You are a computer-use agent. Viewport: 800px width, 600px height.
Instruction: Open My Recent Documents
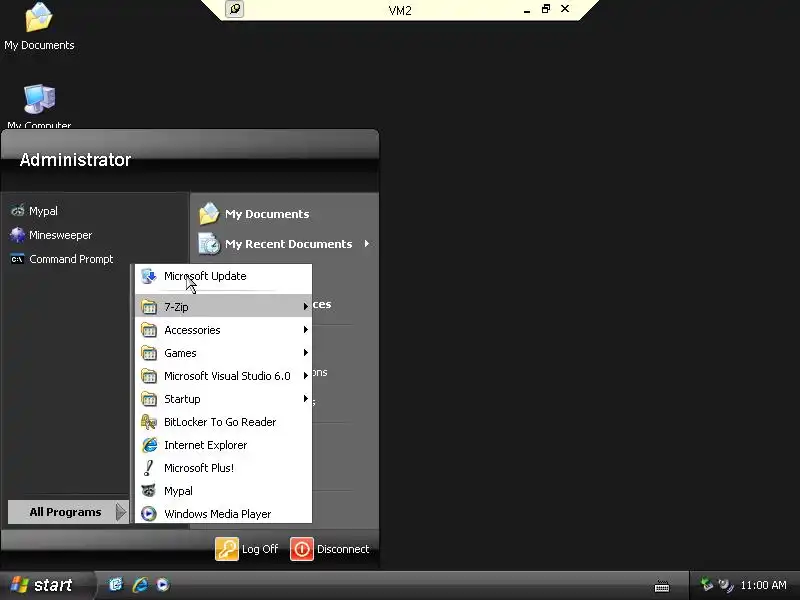[x=284, y=244]
